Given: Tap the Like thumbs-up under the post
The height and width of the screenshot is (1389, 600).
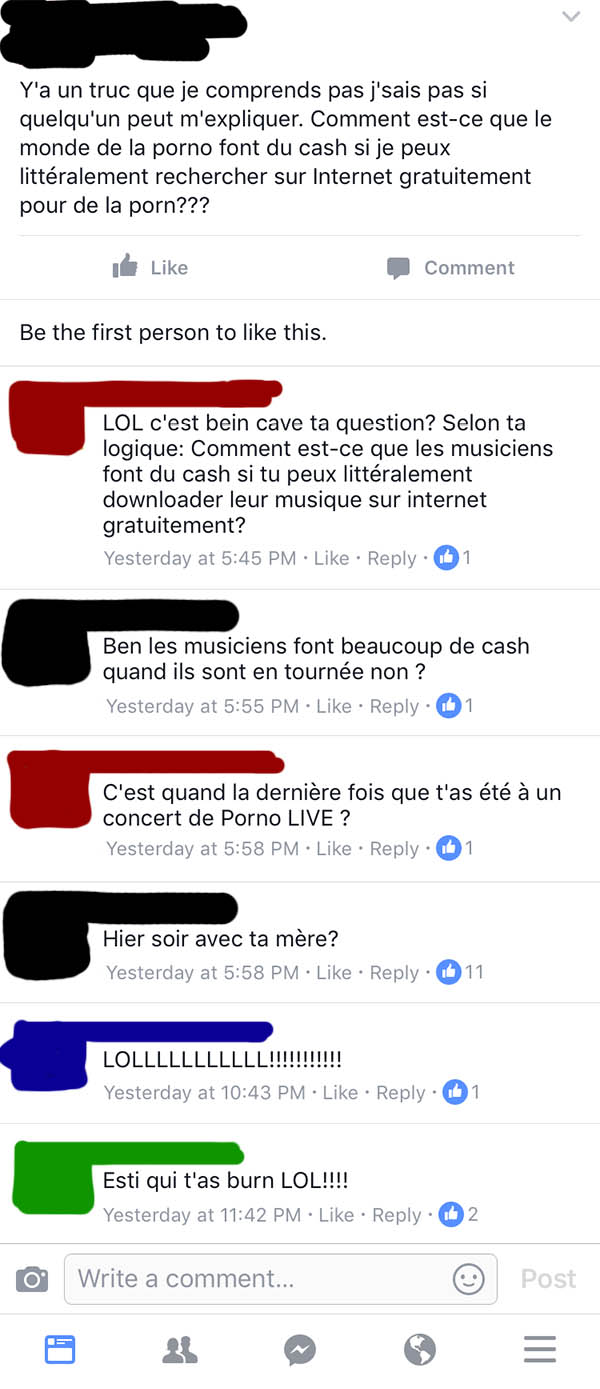Looking at the screenshot, I should point(151,267).
